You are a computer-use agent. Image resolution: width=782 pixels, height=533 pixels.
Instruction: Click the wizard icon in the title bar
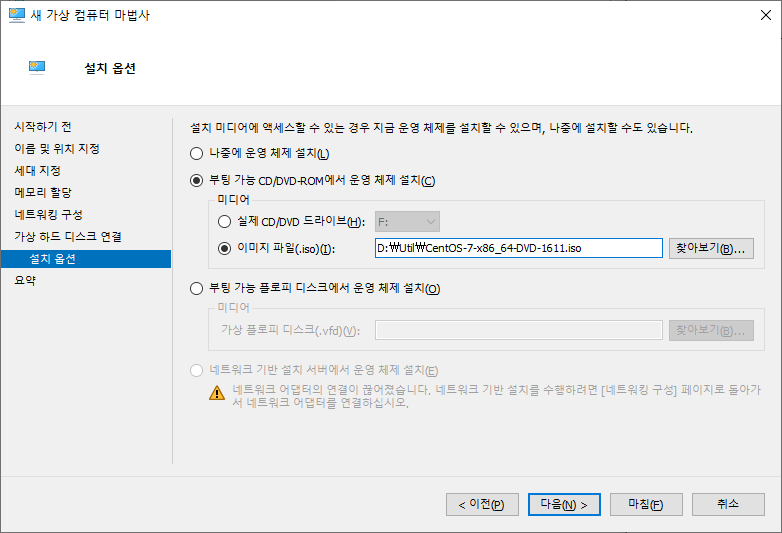pos(16,15)
